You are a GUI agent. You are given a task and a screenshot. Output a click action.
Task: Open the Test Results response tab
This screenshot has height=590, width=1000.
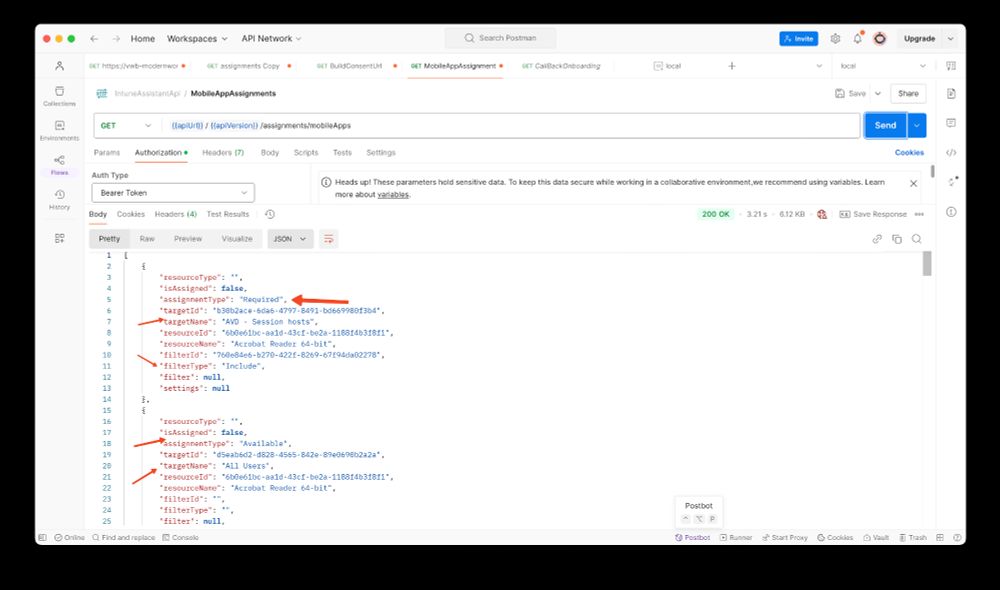(228, 214)
